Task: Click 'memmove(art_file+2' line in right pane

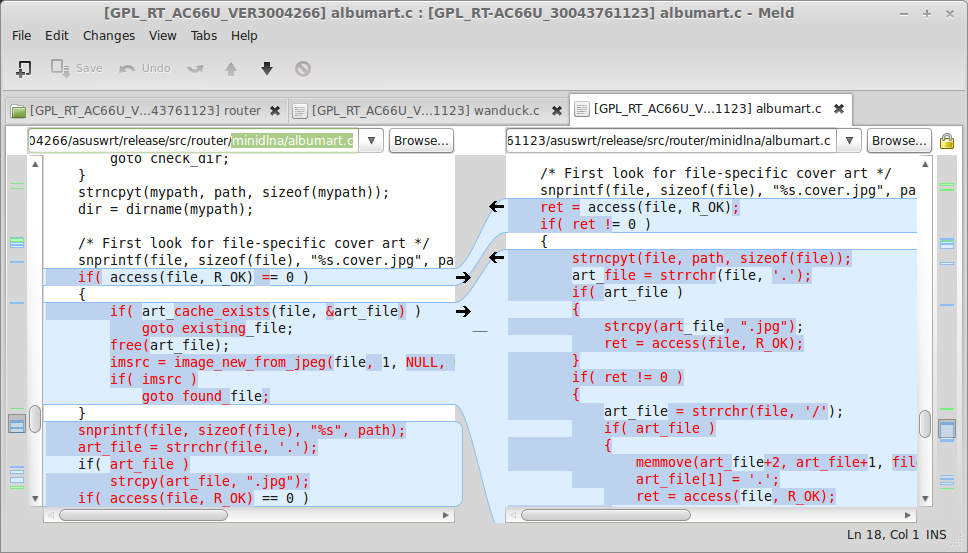Action: click(776, 462)
